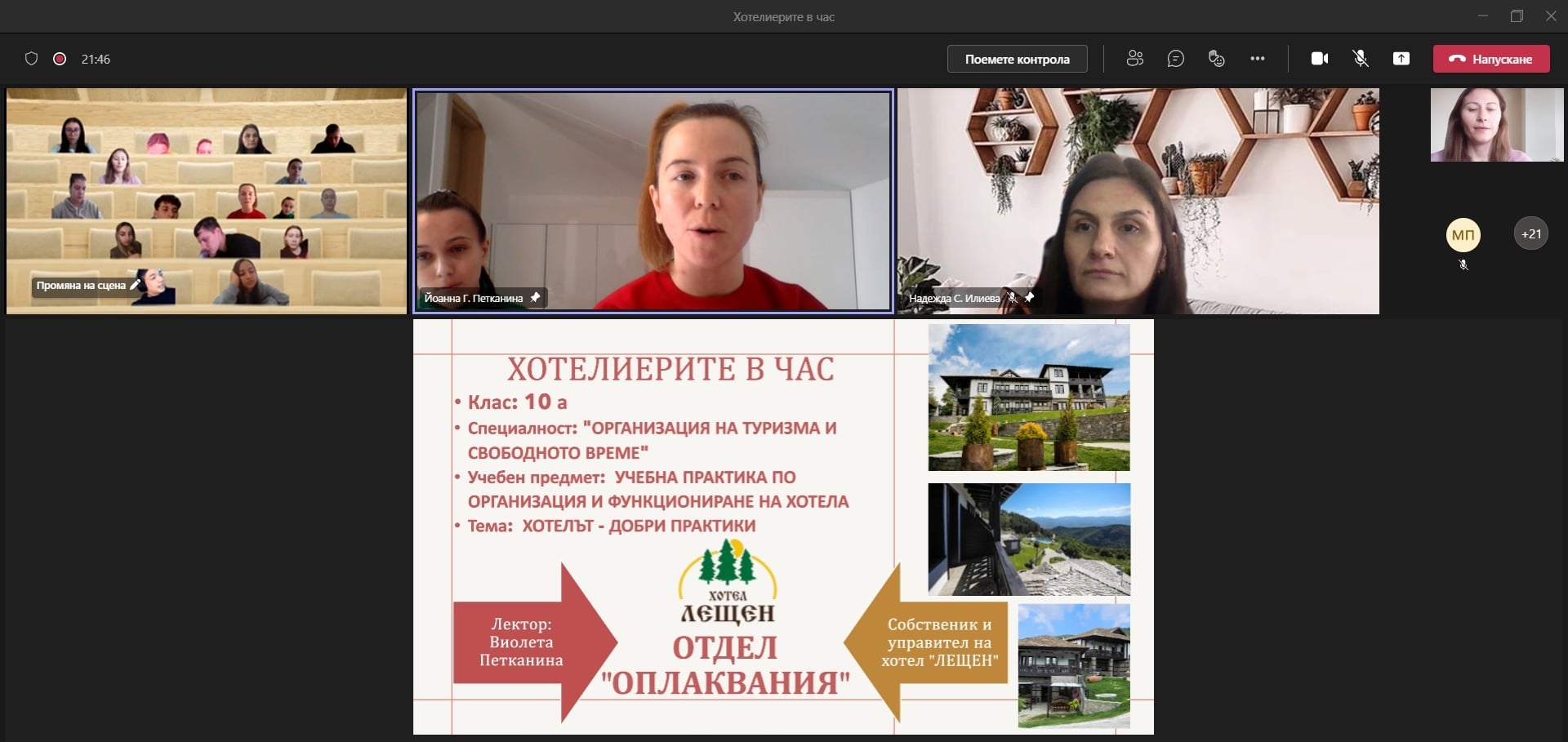Open the meeting chat
The height and width of the screenshot is (742, 1568).
point(1175,59)
